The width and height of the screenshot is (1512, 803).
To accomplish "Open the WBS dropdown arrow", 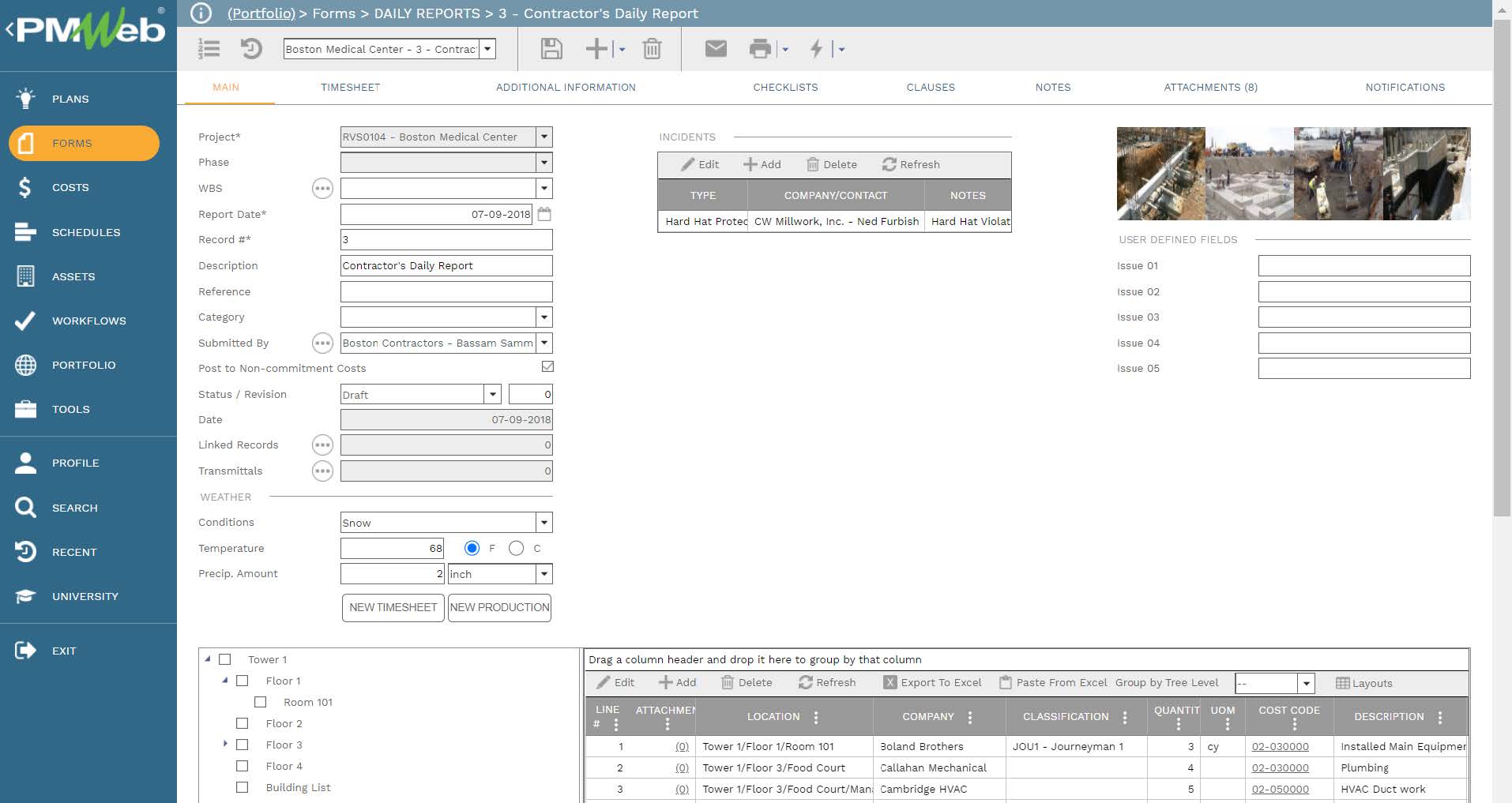I will point(544,188).
